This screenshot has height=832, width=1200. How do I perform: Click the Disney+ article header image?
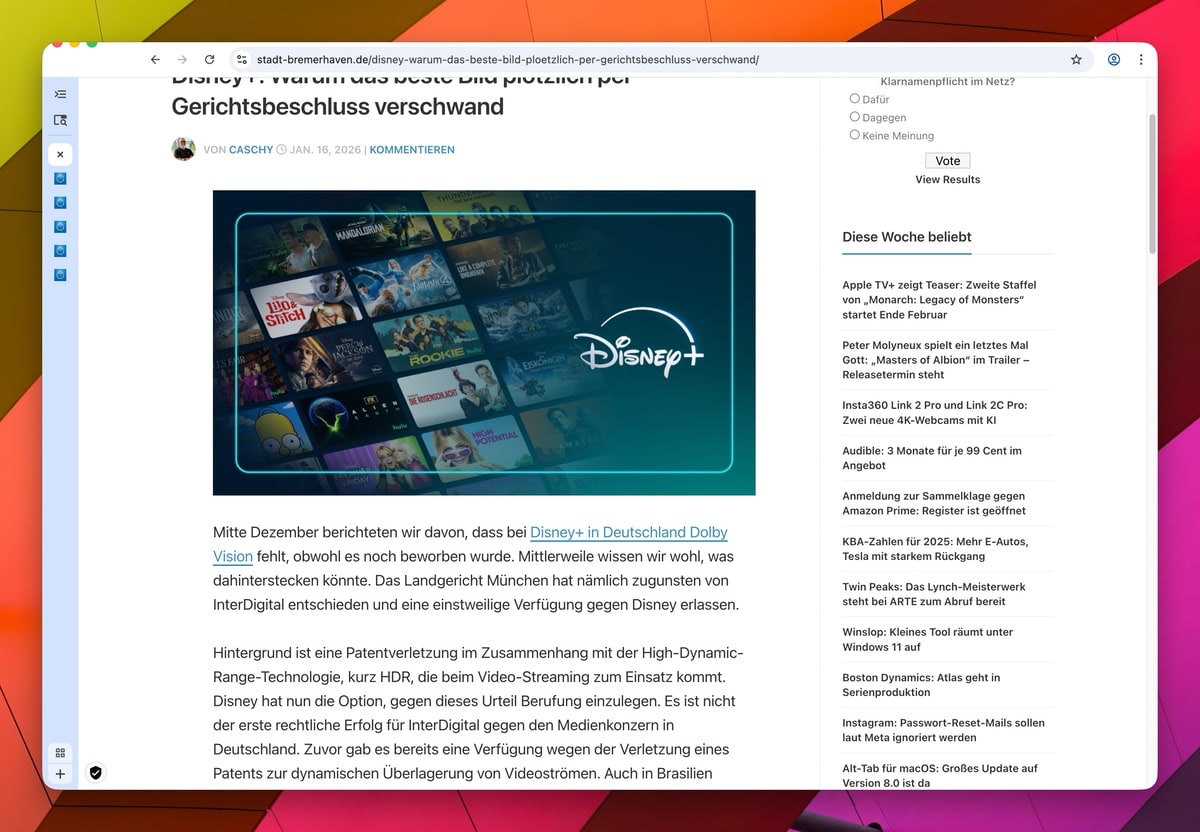click(x=484, y=343)
